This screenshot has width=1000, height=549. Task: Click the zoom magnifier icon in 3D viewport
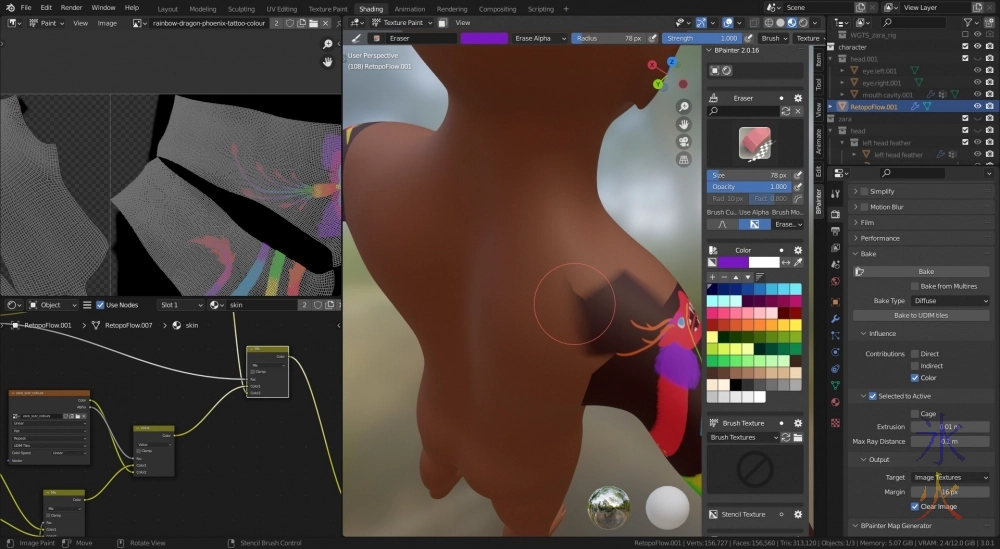click(684, 107)
